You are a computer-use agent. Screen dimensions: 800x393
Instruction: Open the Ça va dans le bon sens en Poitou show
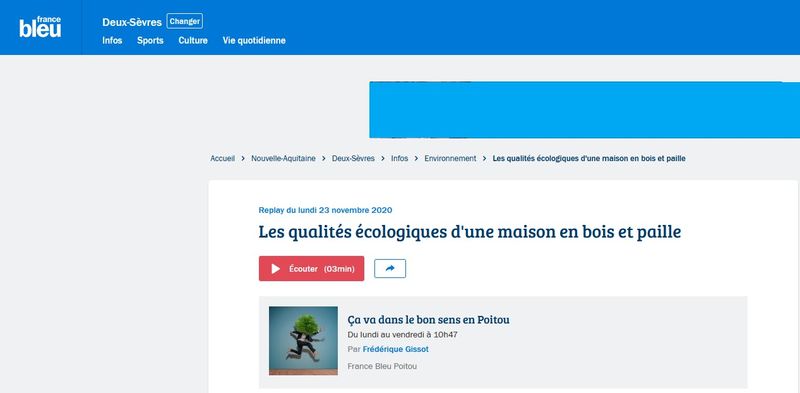pyautogui.click(x=428, y=320)
